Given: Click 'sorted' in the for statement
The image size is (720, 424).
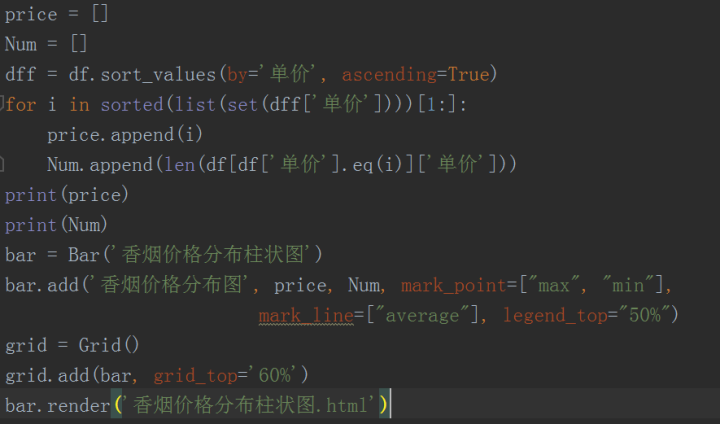Looking at the screenshot, I should click(132, 105).
